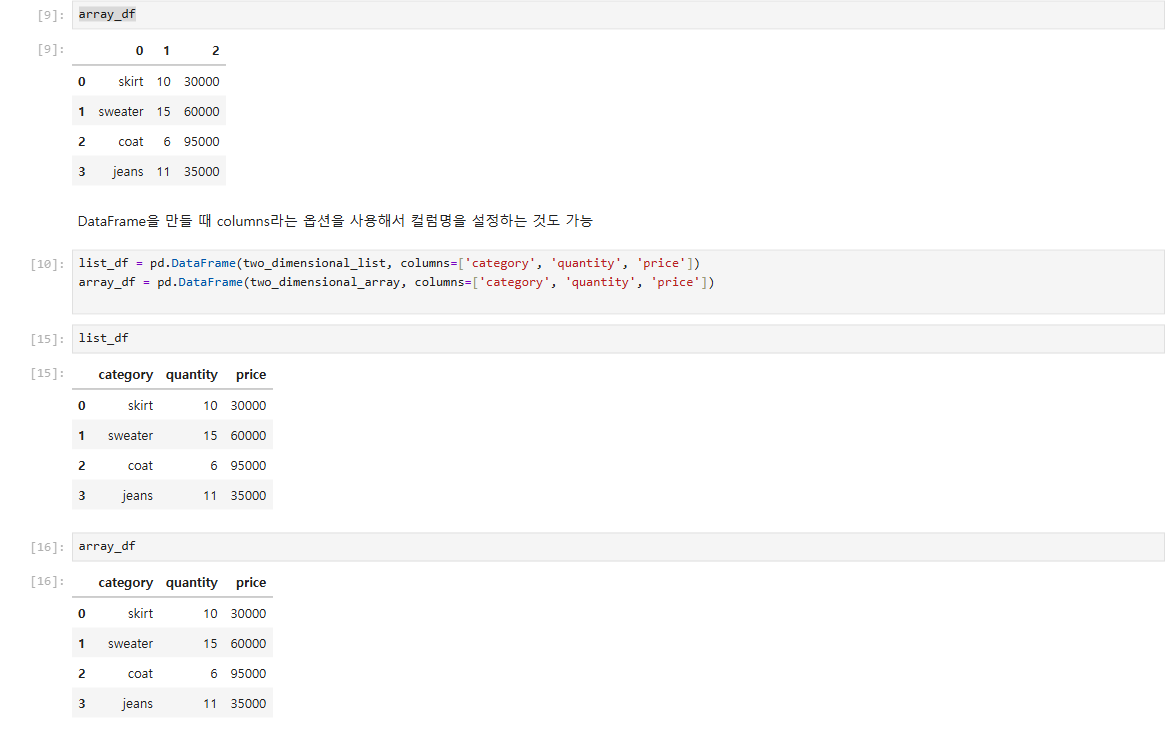Click 'category' header in last array_df table
Screen dimensions: 1168x738
point(125,582)
